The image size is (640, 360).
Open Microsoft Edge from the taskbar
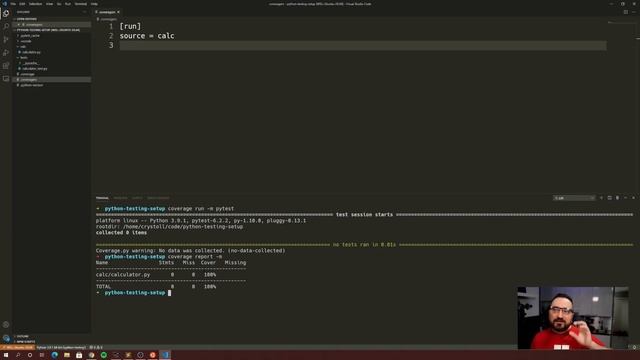[x=54, y=355]
